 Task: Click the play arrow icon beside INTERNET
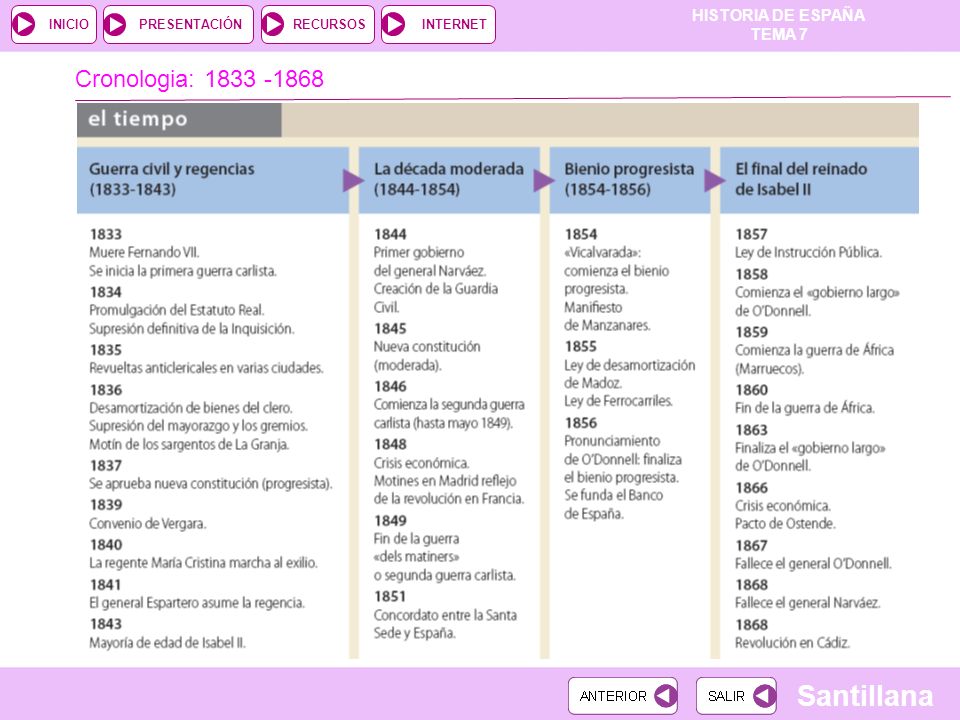point(394,24)
